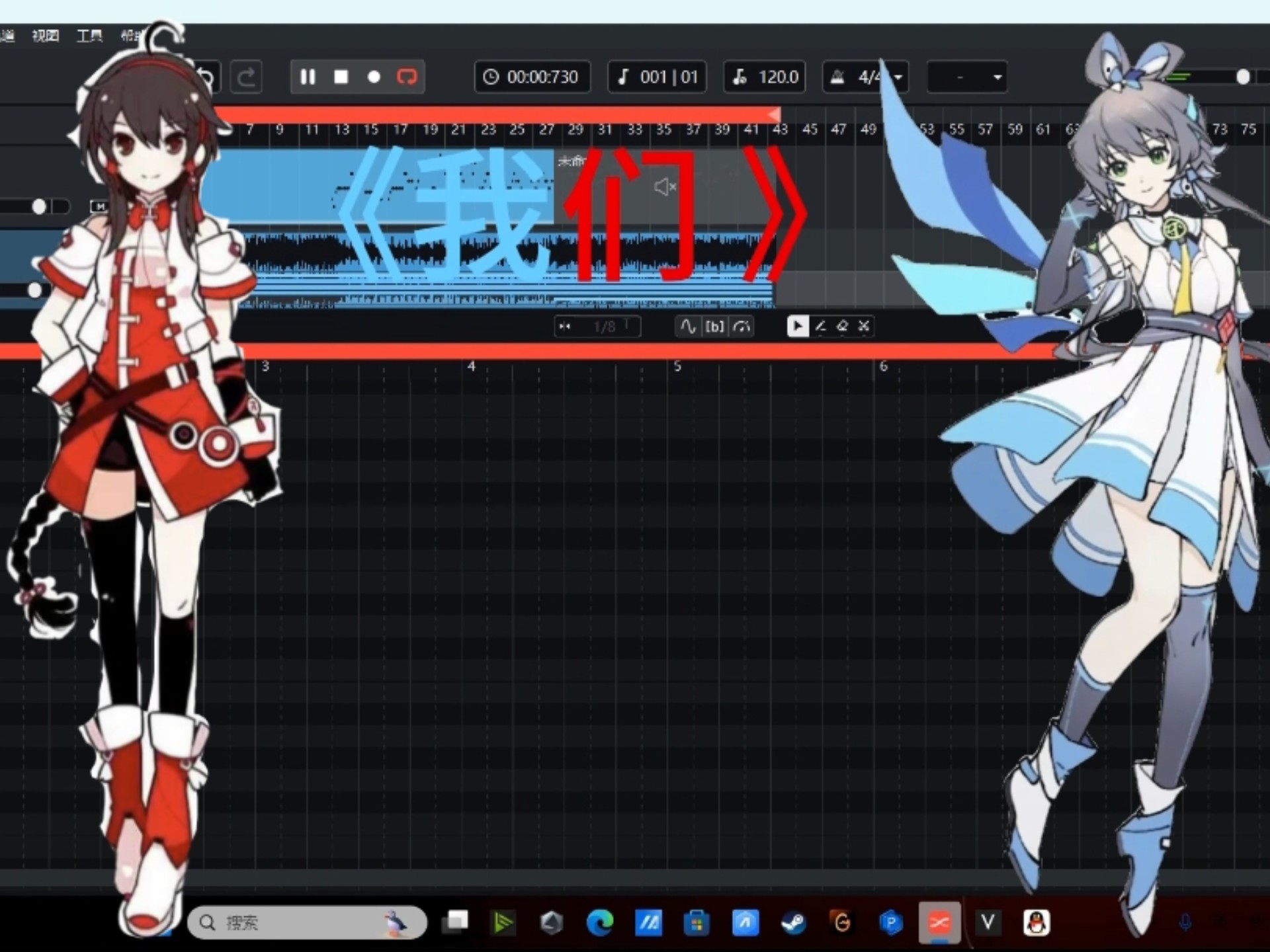Open QQ penguin icon on the taskbar
1270x952 pixels.
[x=1037, y=922]
